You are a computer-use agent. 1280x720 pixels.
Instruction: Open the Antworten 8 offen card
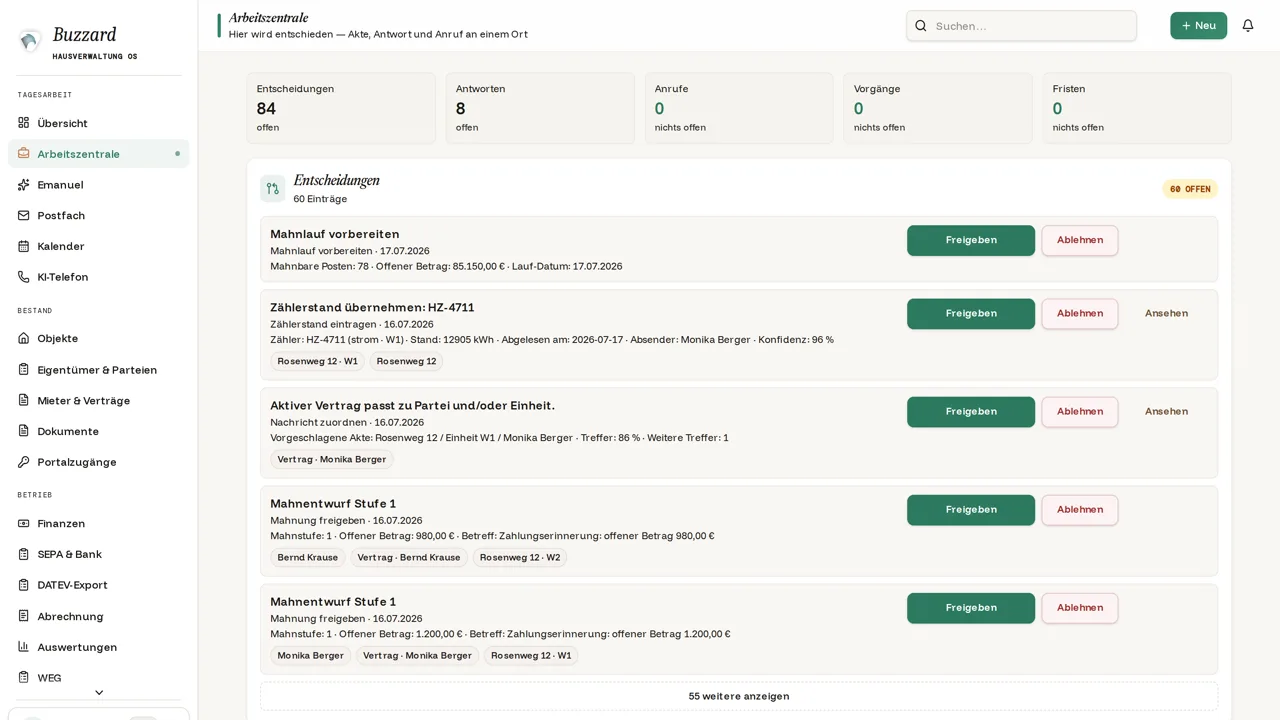pos(540,108)
